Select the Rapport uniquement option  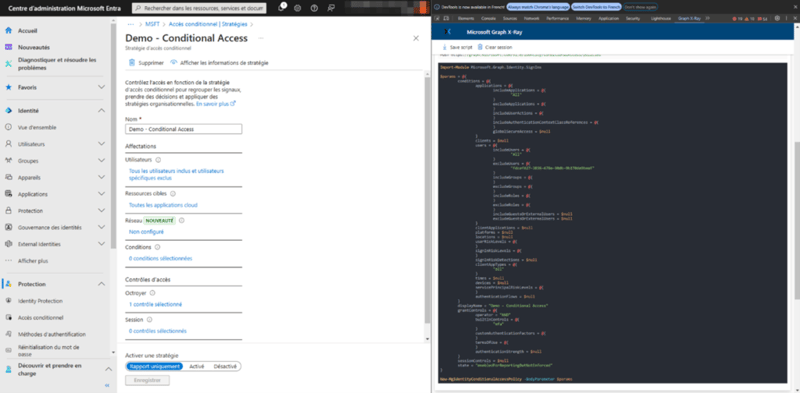coord(155,366)
